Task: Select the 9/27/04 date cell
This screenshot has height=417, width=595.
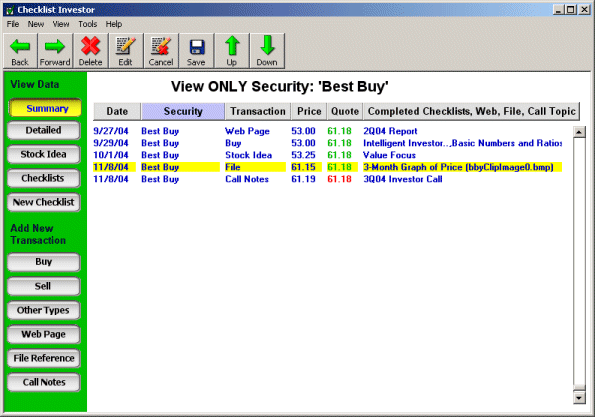Action: pos(111,131)
